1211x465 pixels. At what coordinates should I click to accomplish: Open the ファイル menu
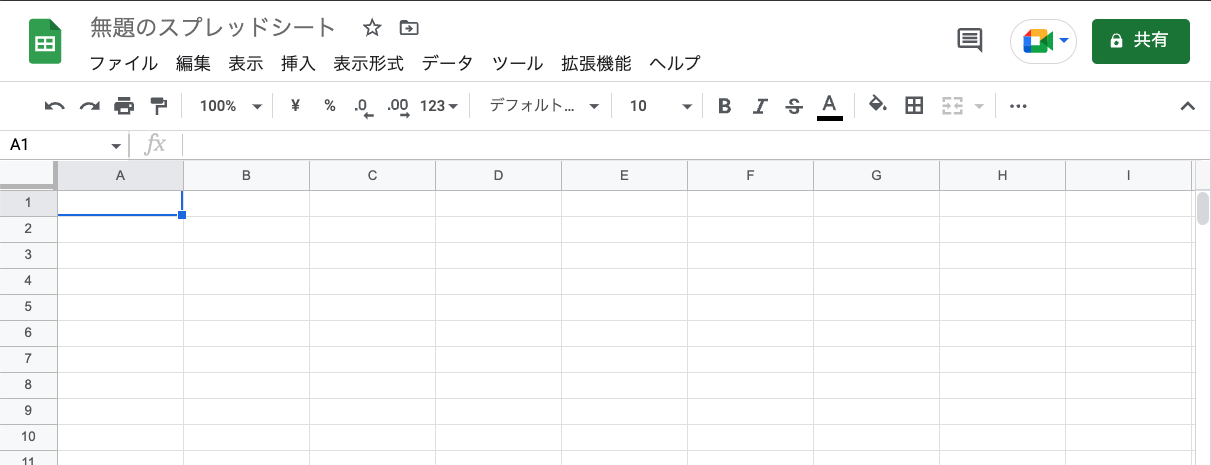(x=123, y=63)
